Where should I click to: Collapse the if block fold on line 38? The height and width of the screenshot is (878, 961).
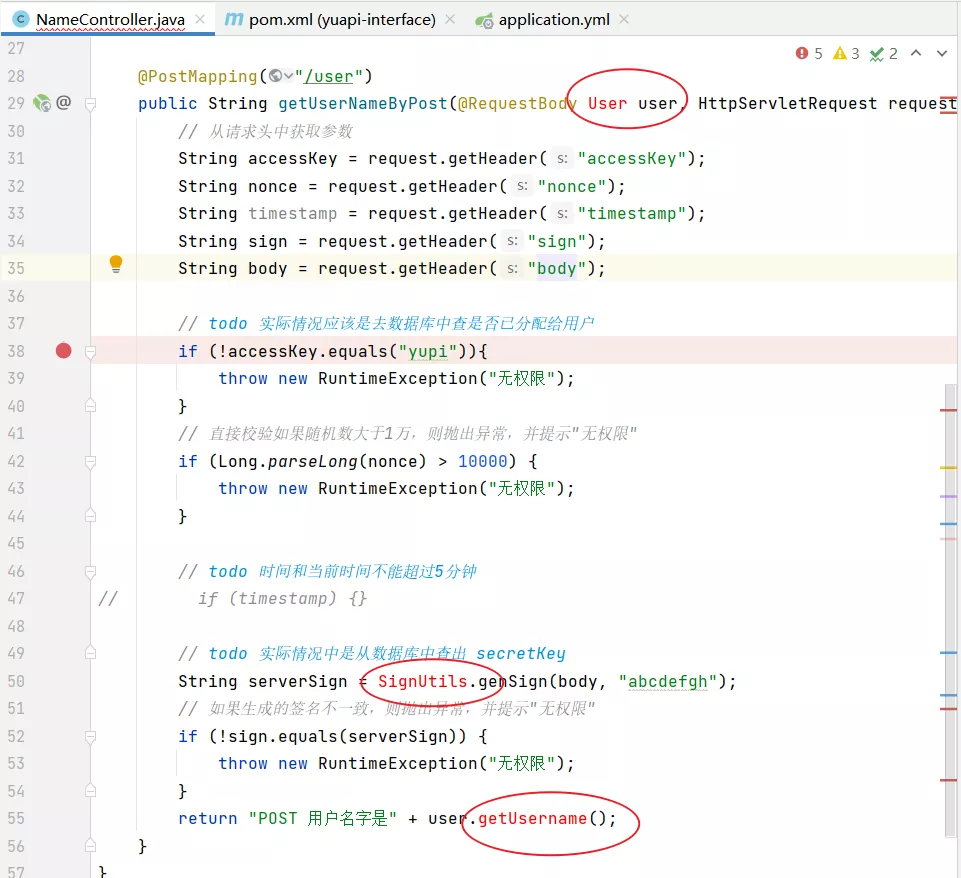tap(90, 352)
